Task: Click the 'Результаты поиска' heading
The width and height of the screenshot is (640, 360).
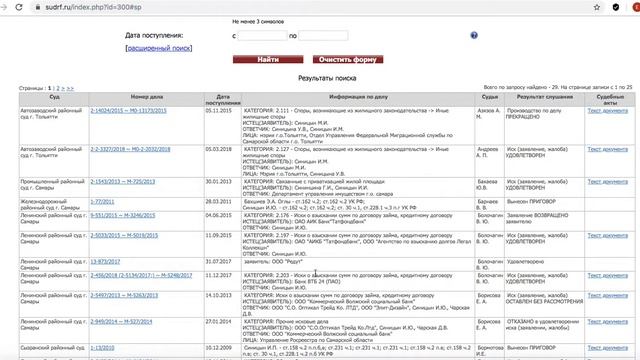Action: click(x=327, y=78)
